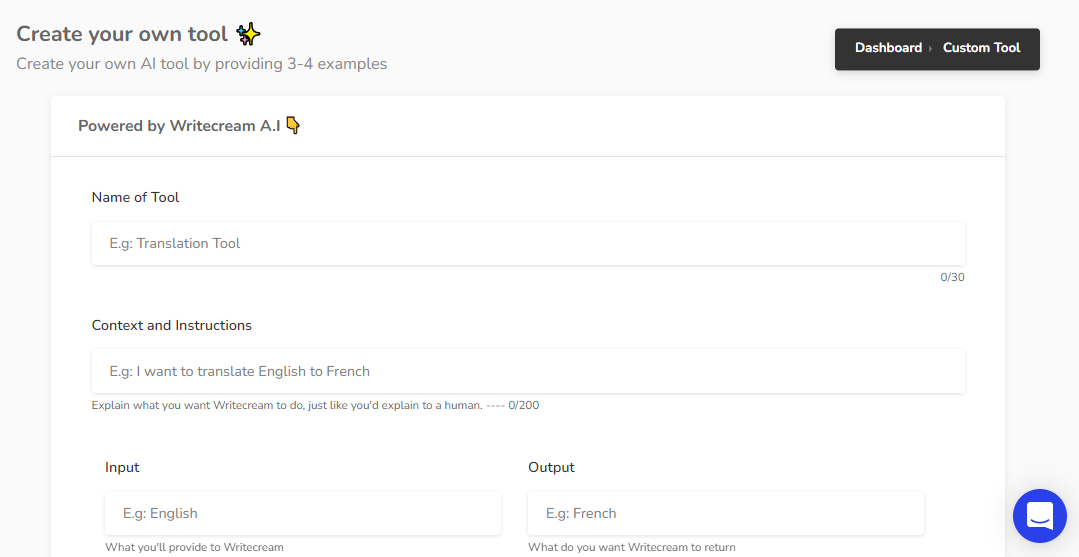
Task: Click the Output column label
Action: pyautogui.click(x=551, y=467)
